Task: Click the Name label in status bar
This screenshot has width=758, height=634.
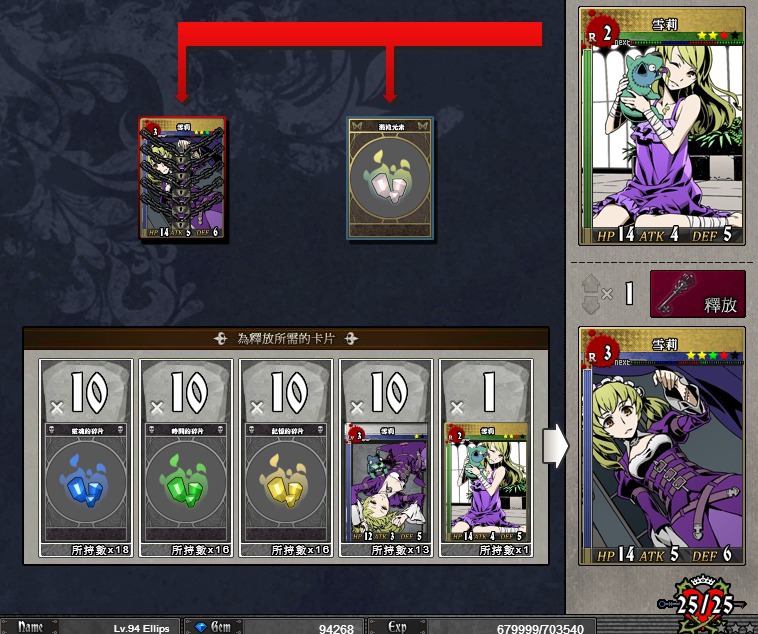Action: (30, 627)
